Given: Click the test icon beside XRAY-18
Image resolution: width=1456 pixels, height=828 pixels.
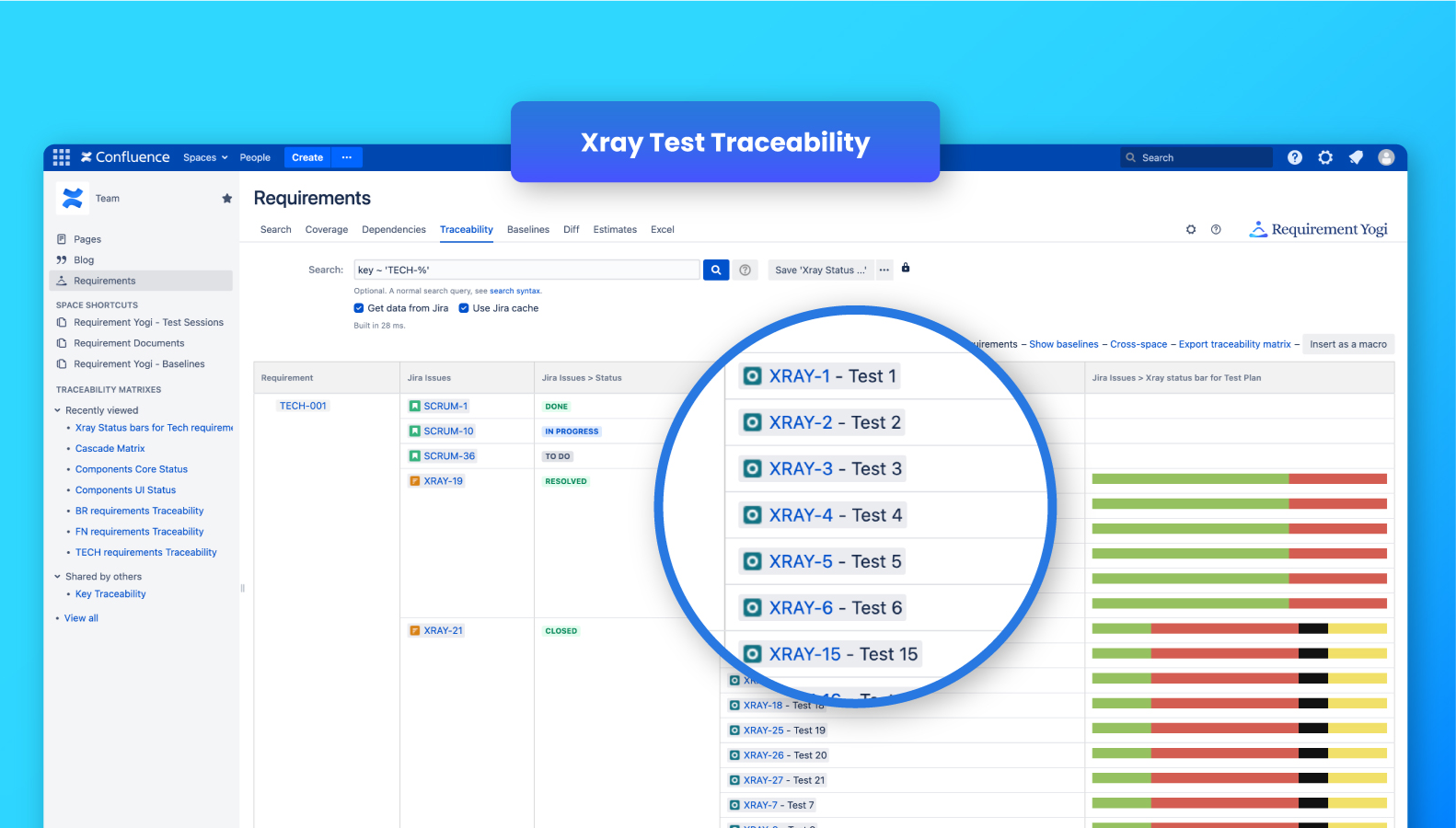Looking at the screenshot, I should coord(734,706).
